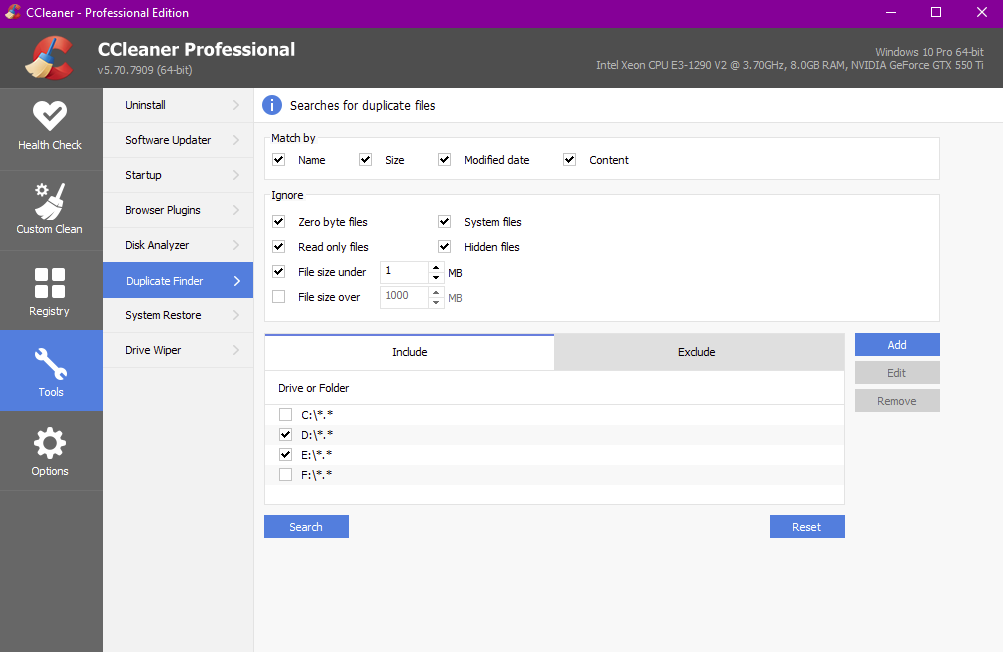Toggle Match by Size checkbox

click(x=365, y=159)
